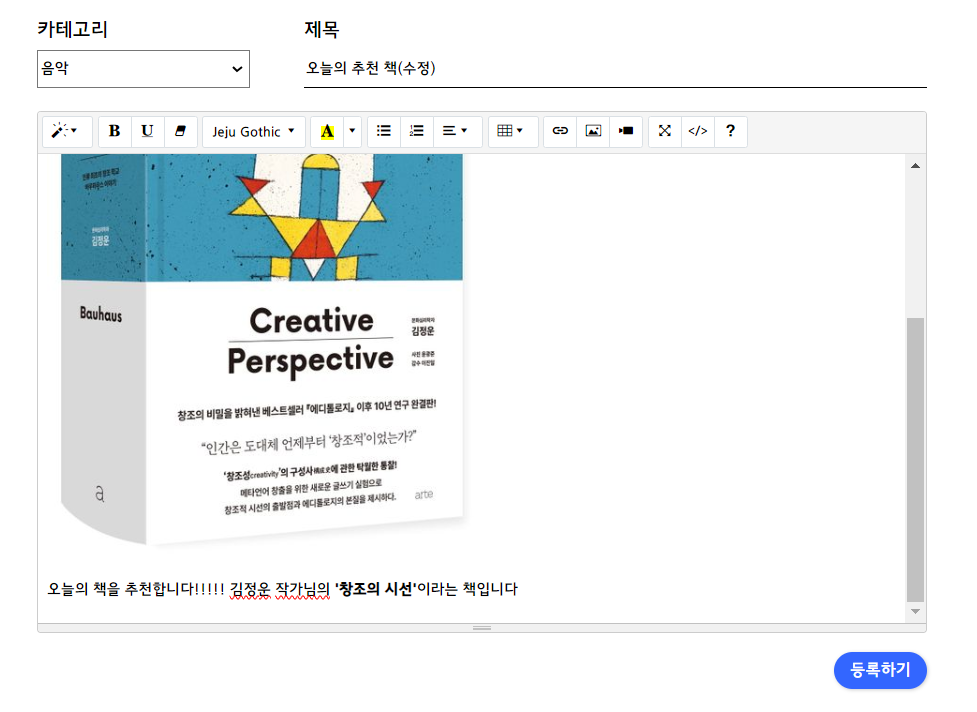This screenshot has height=712, width=977.
Task: Click the eraser remove-font-style icon
Action: (x=181, y=131)
